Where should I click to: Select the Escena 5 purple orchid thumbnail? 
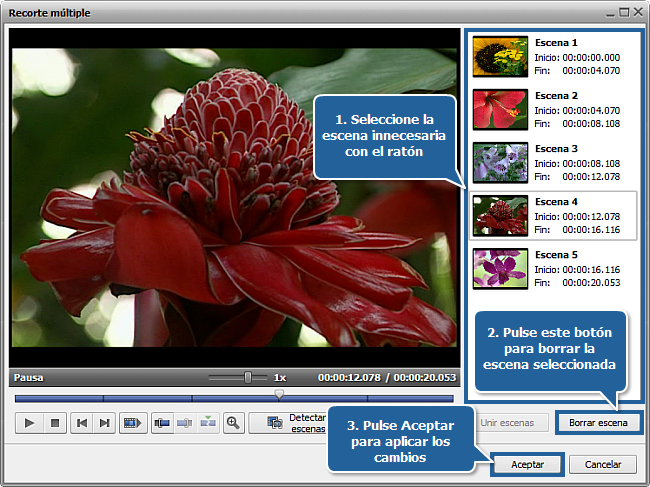499,268
